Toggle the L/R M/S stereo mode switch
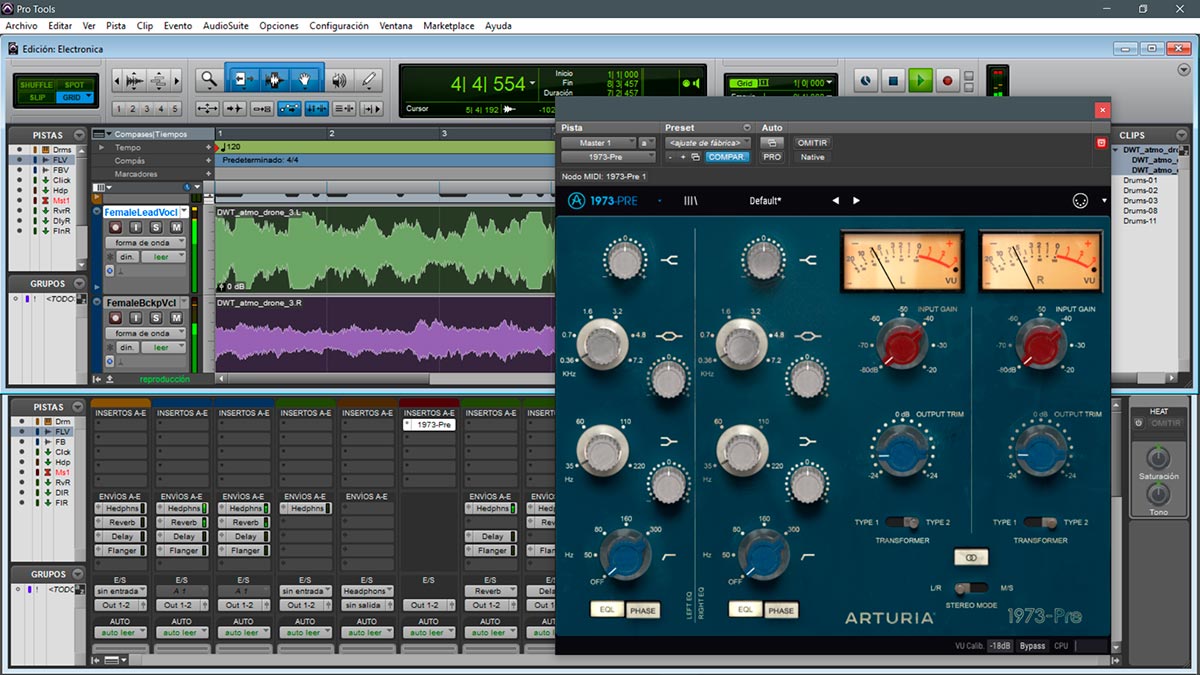Viewport: 1200px width, 675px height. click(x=971, y=588)
